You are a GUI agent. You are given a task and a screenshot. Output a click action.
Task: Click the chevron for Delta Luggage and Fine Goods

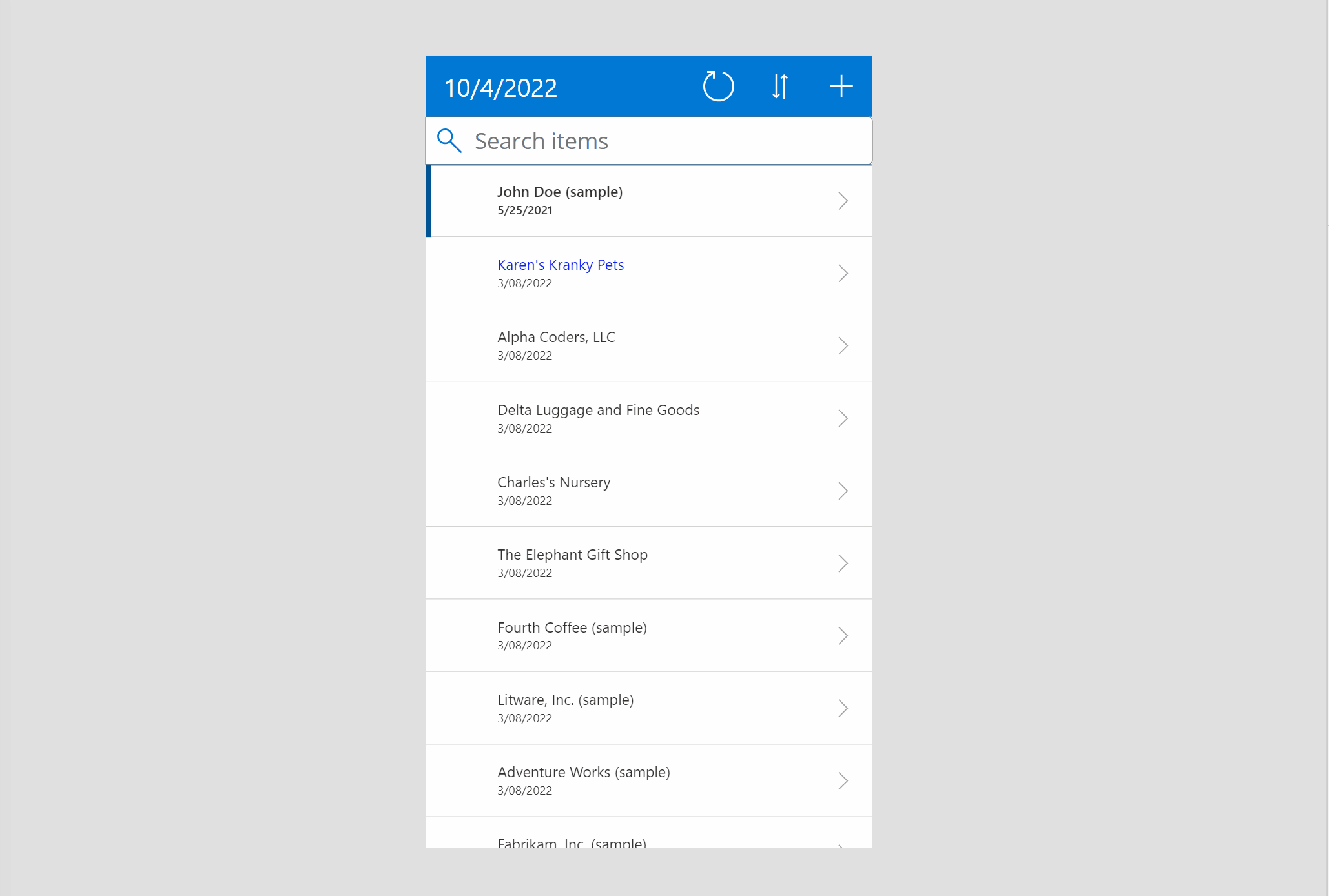pos(843,418)
